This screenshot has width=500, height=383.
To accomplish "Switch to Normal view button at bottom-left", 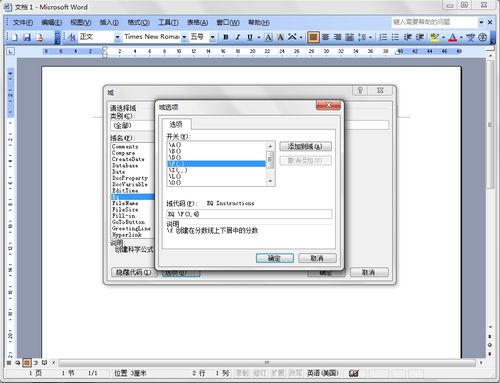I will pos(9,363).
